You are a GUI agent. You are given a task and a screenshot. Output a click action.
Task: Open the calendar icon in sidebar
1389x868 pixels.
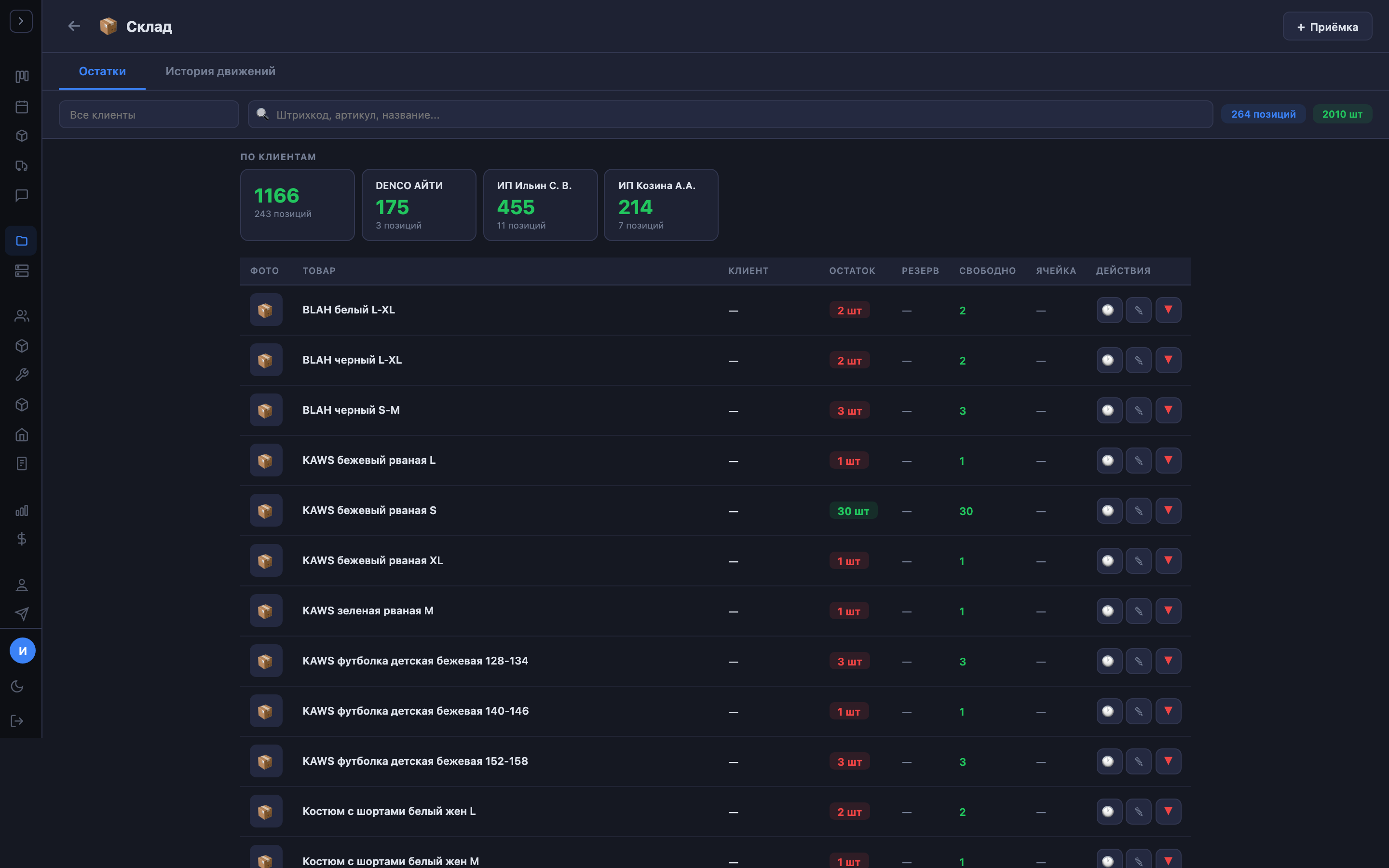point(22,107)
